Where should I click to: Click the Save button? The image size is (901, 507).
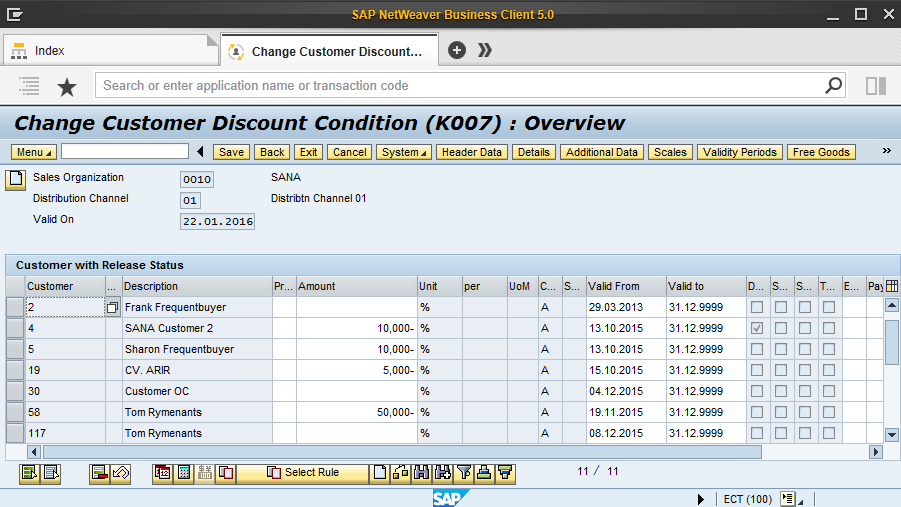coord(232,152)
